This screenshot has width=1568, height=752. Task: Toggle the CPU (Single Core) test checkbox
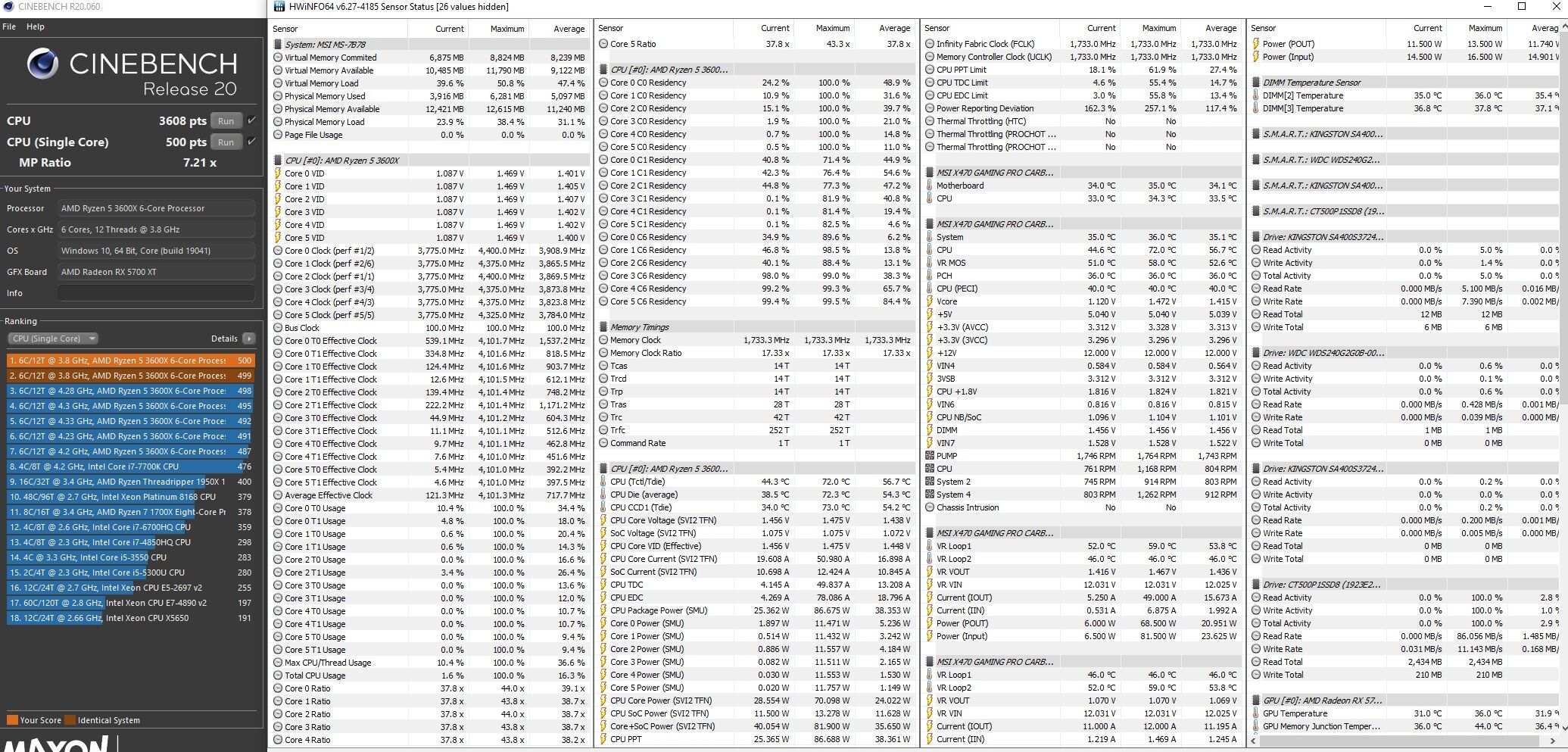251,142
